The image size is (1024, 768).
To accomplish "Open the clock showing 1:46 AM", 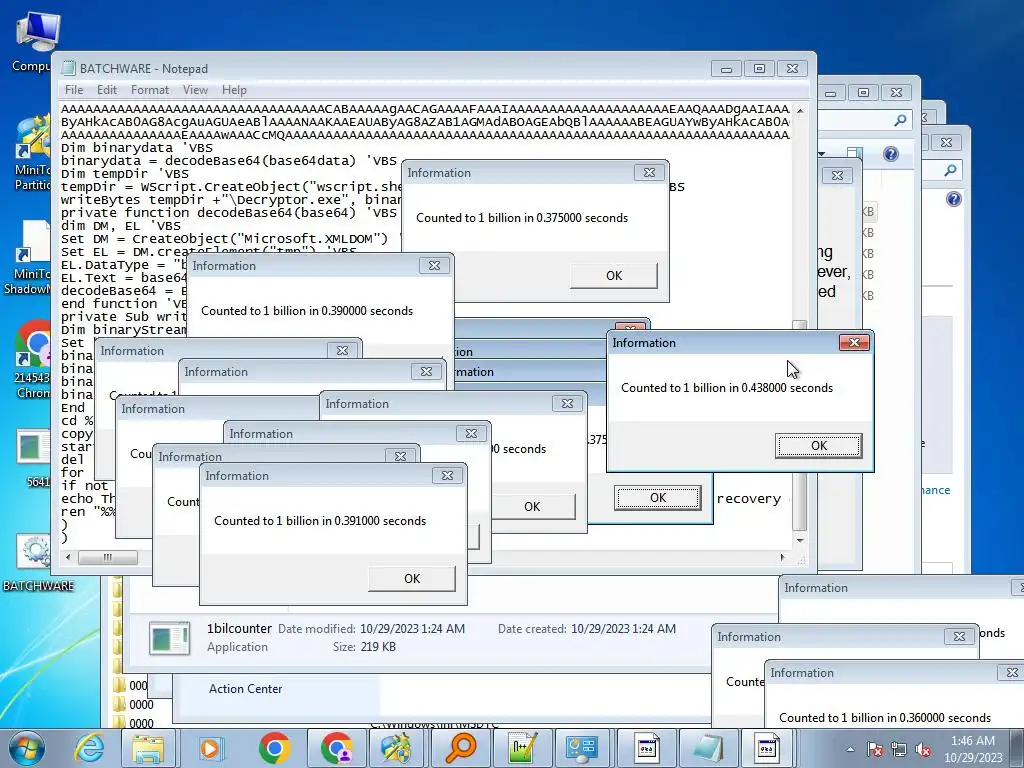I will pos(973,749).
